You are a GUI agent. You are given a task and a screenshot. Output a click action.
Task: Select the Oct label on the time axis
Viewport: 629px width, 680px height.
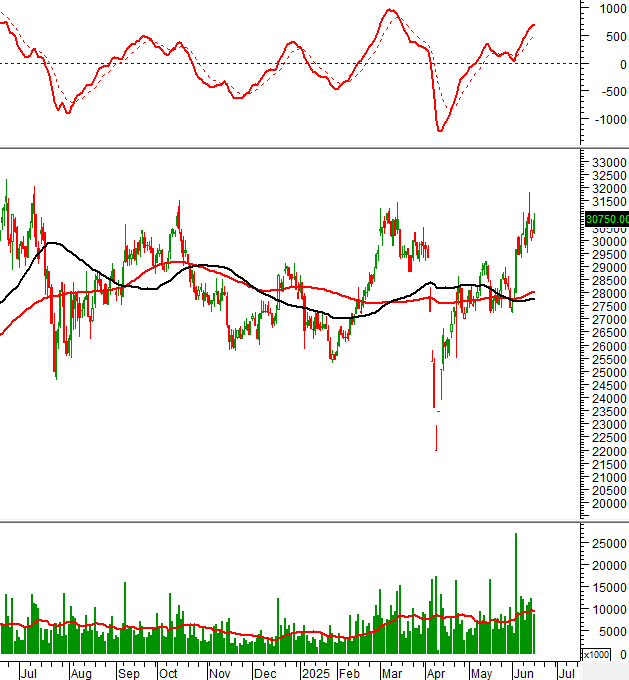(x=168, y=673)
